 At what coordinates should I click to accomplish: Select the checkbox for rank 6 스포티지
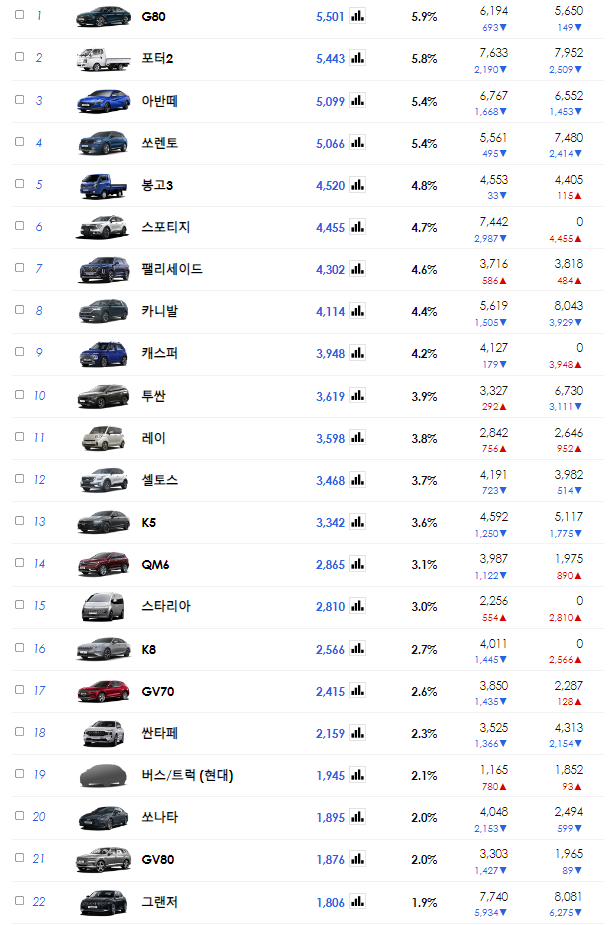[19, 225]
